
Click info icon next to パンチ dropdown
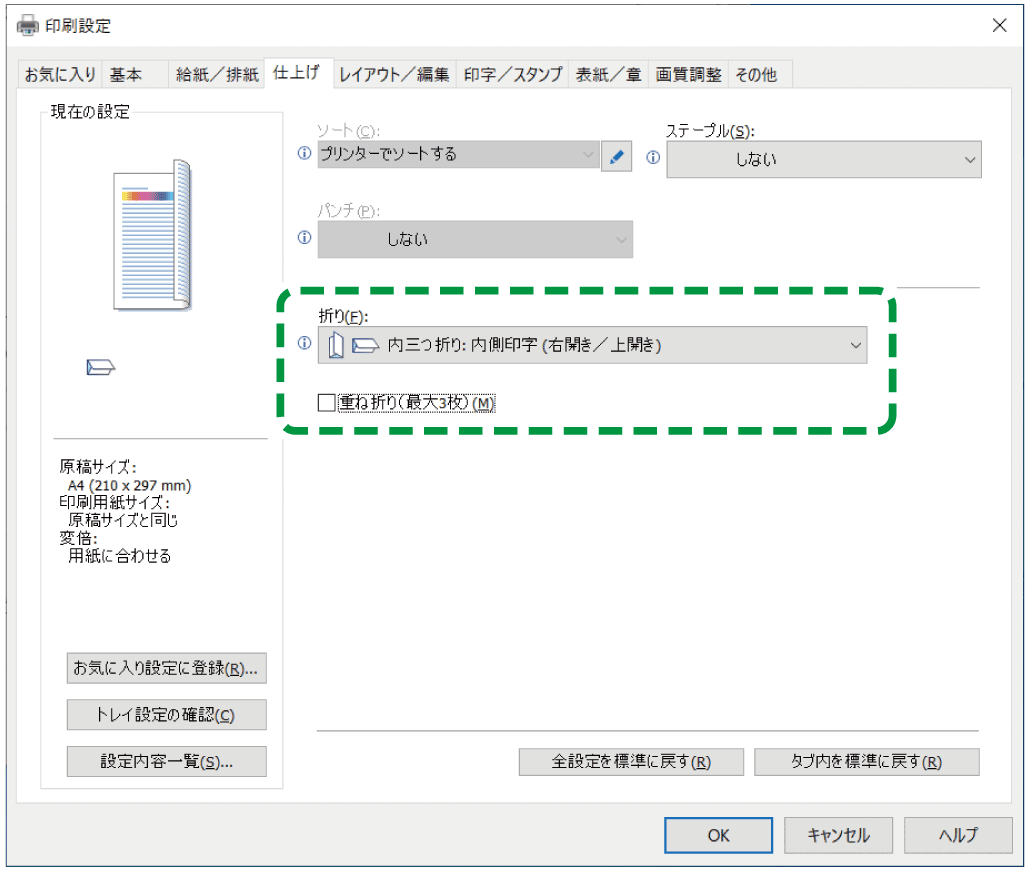pos(305,238)
